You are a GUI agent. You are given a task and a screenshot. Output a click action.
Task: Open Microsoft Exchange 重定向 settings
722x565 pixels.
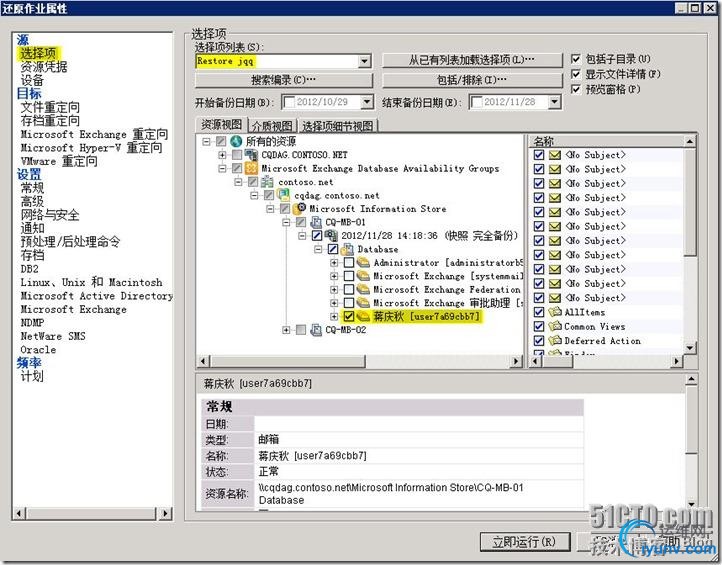point(94,134)
